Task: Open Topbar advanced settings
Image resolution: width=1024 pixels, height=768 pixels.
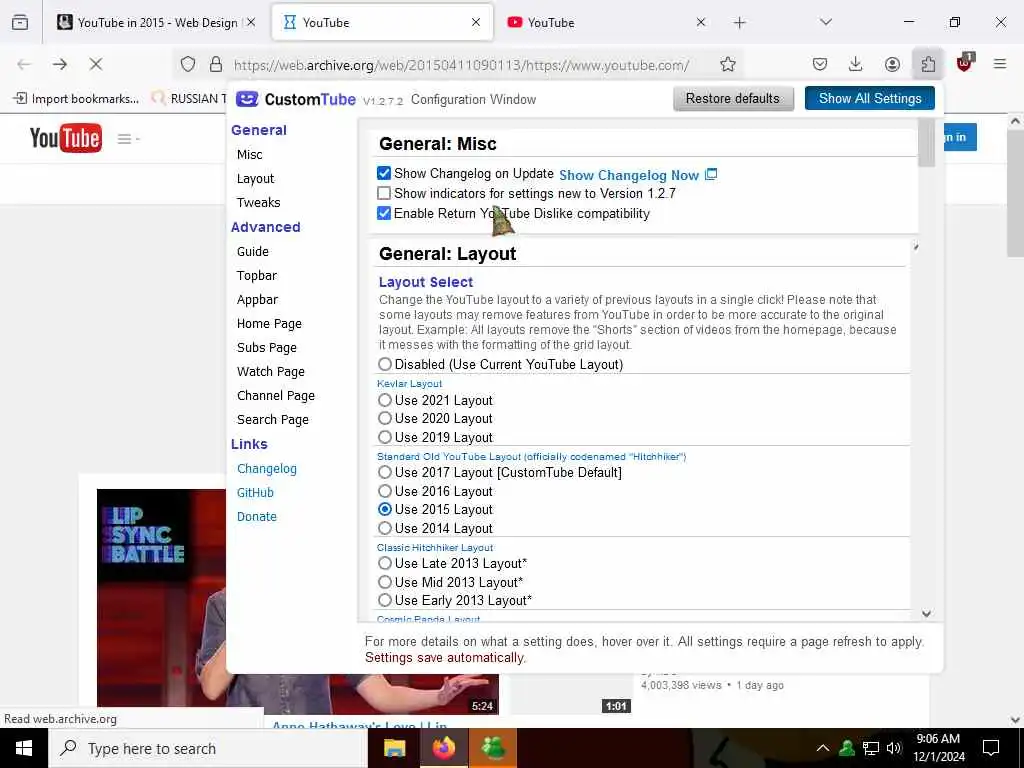Action: coord(257,276)
